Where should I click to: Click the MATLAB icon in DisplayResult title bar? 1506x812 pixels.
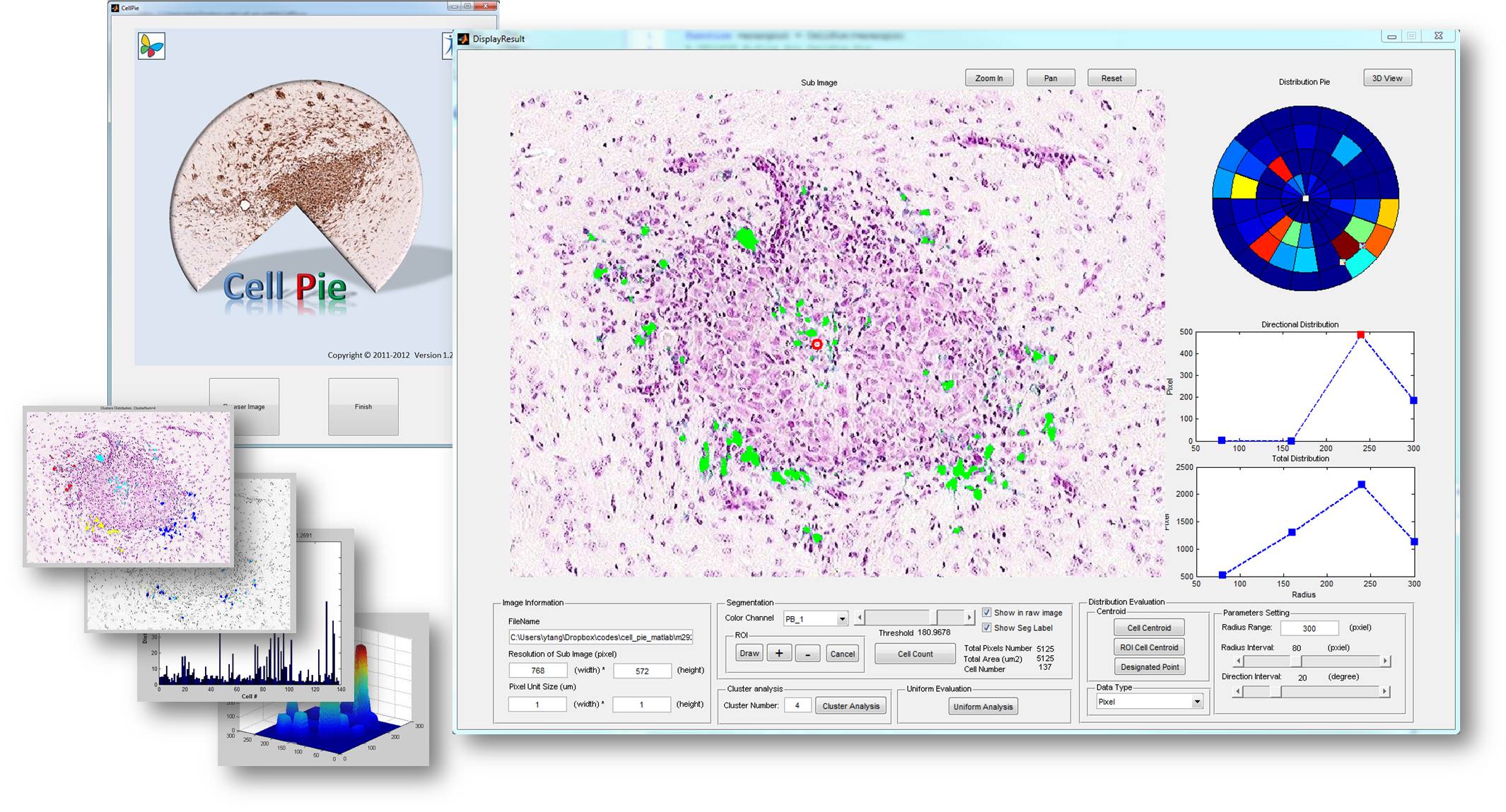coord(463,39)
